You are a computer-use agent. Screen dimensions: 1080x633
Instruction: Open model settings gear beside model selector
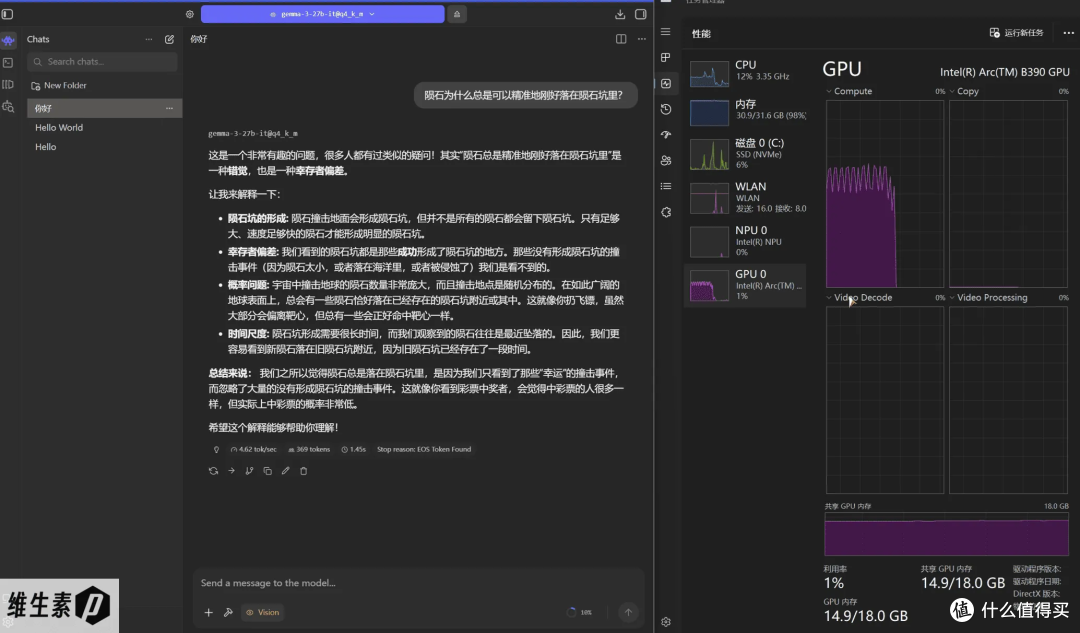189,14
